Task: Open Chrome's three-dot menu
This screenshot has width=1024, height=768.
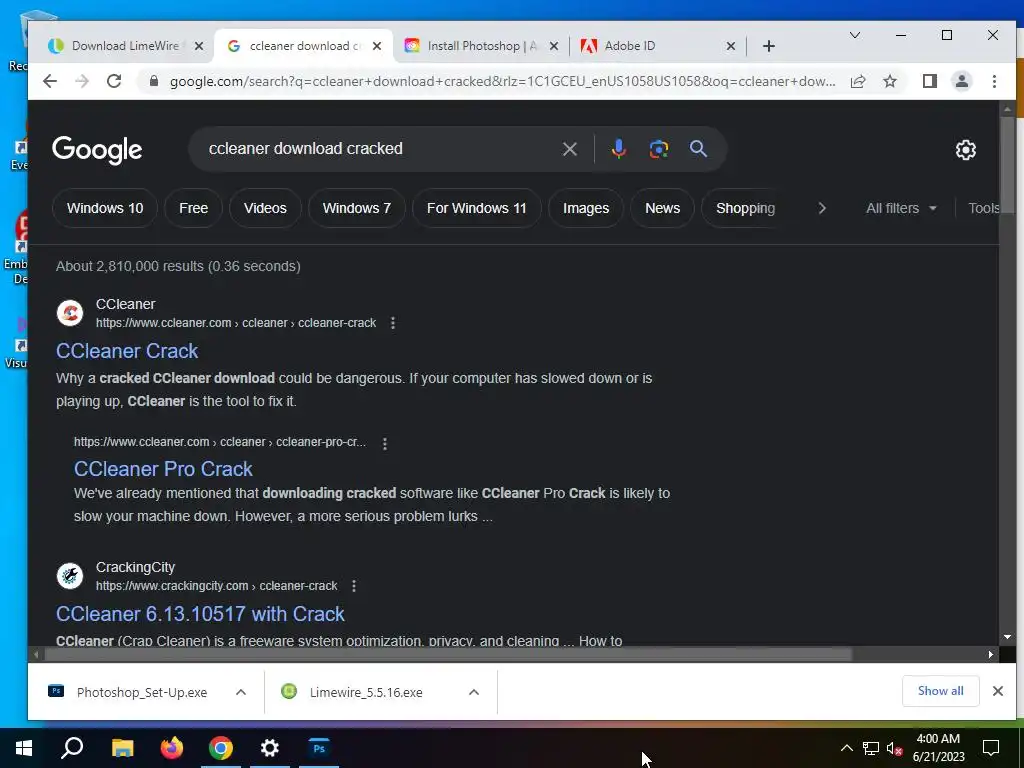Action: pyautogui.click(x=994, y=81)
